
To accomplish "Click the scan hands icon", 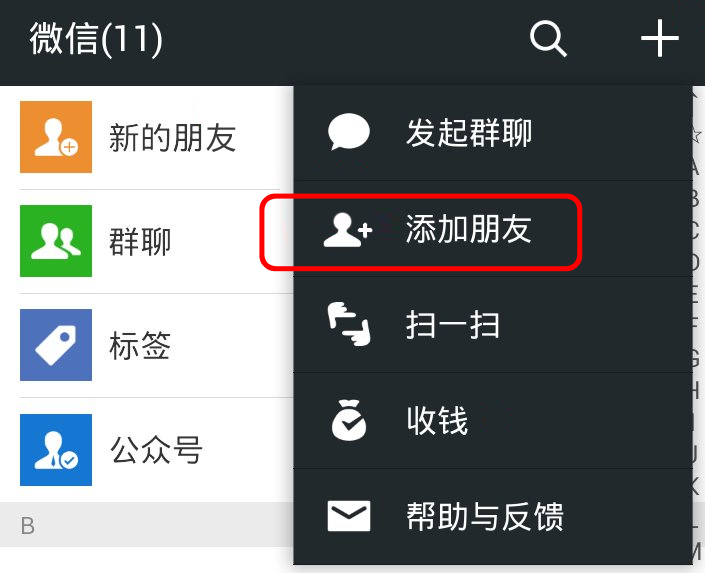I will (x=349, y=324).
